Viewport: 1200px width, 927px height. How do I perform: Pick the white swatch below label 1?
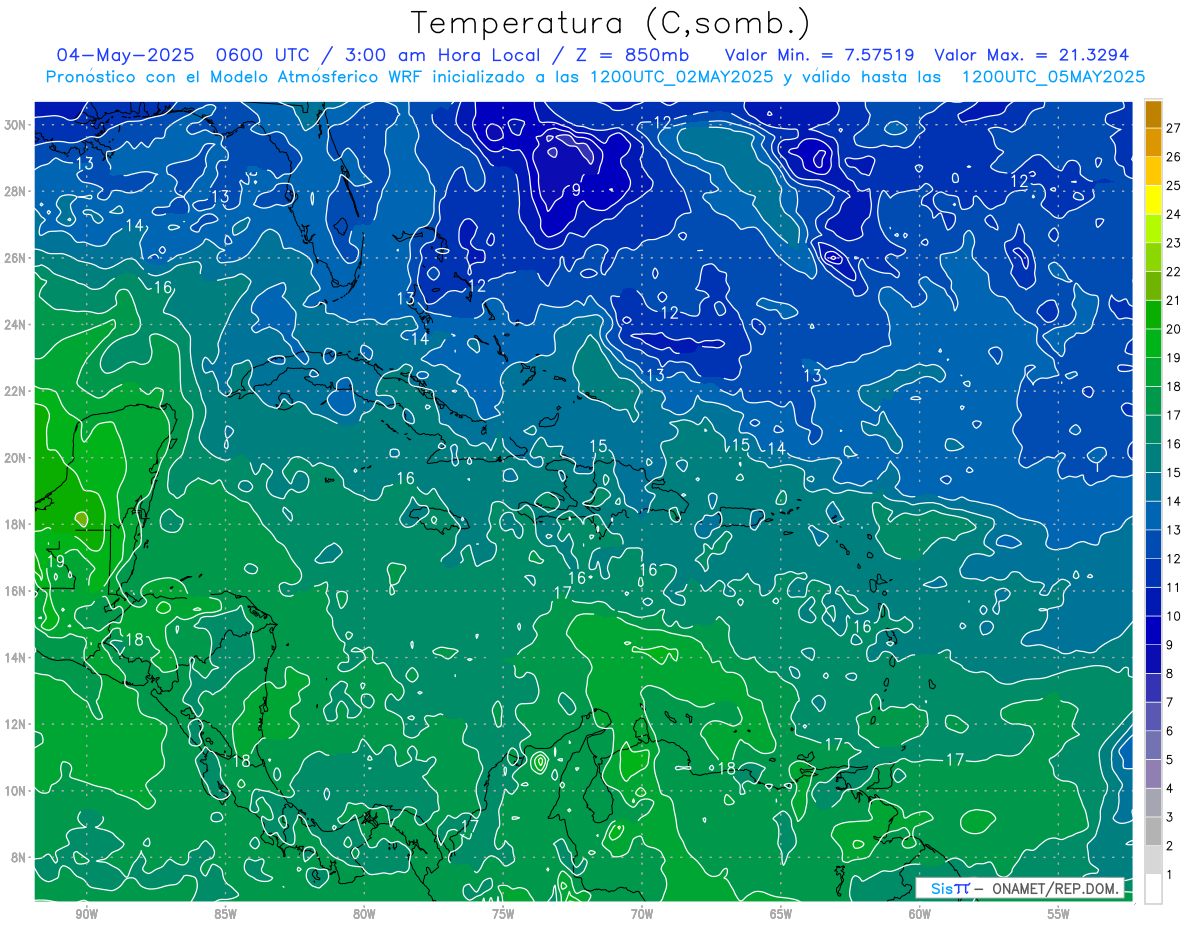tap(1153, 889)
